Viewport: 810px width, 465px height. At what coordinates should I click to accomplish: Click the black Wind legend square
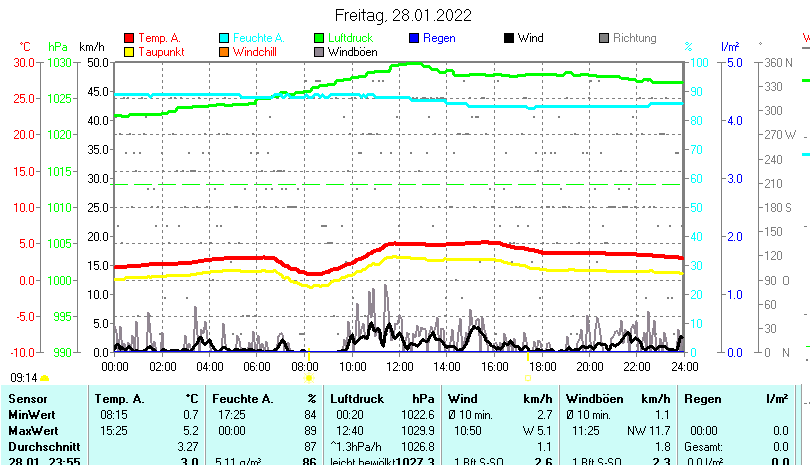coord(509,38)
